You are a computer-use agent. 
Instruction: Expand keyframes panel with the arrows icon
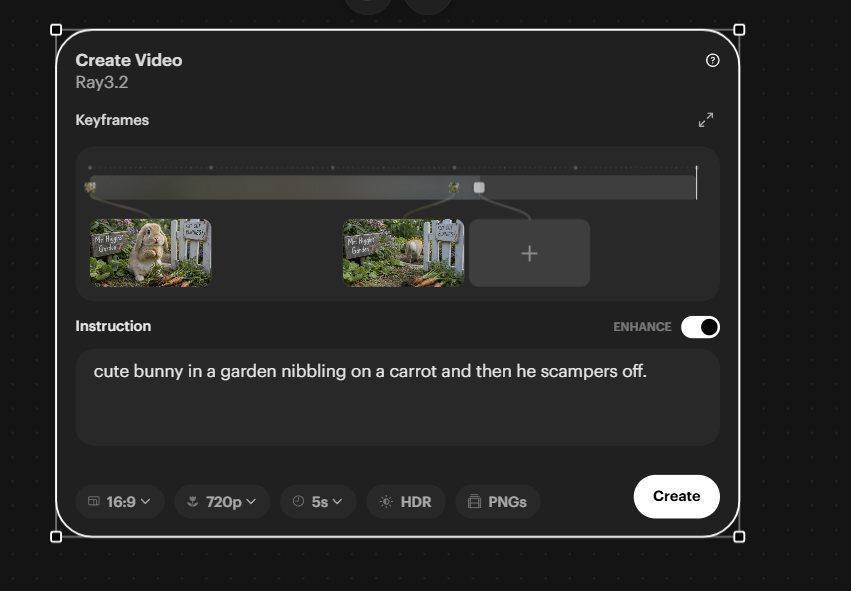click(x=706, y=120)
